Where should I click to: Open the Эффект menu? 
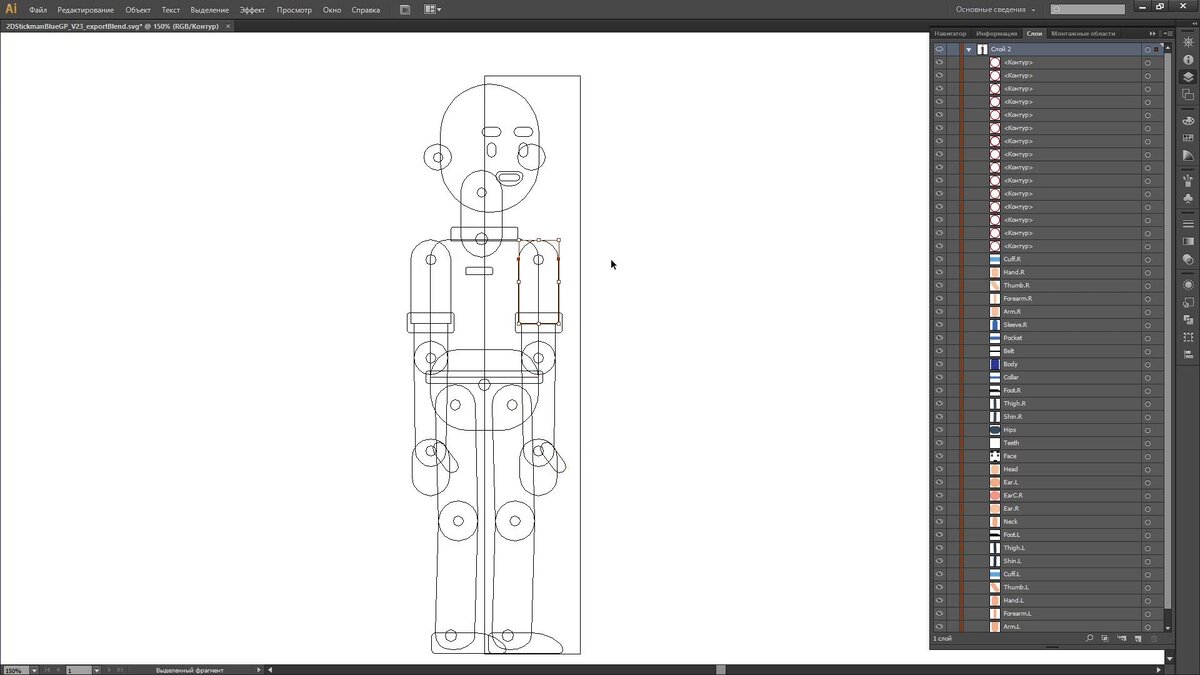tap(252, 9)
